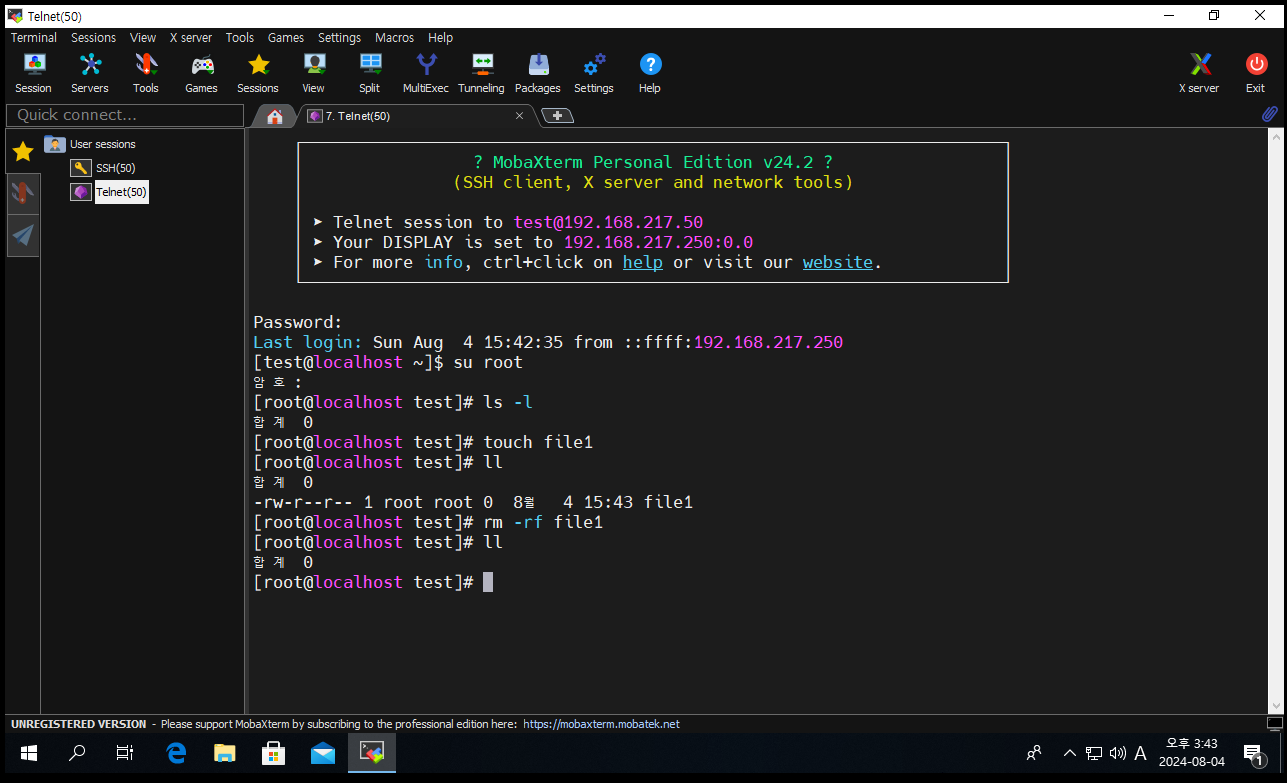Open the Session toolbar icon

click(33, 73)
